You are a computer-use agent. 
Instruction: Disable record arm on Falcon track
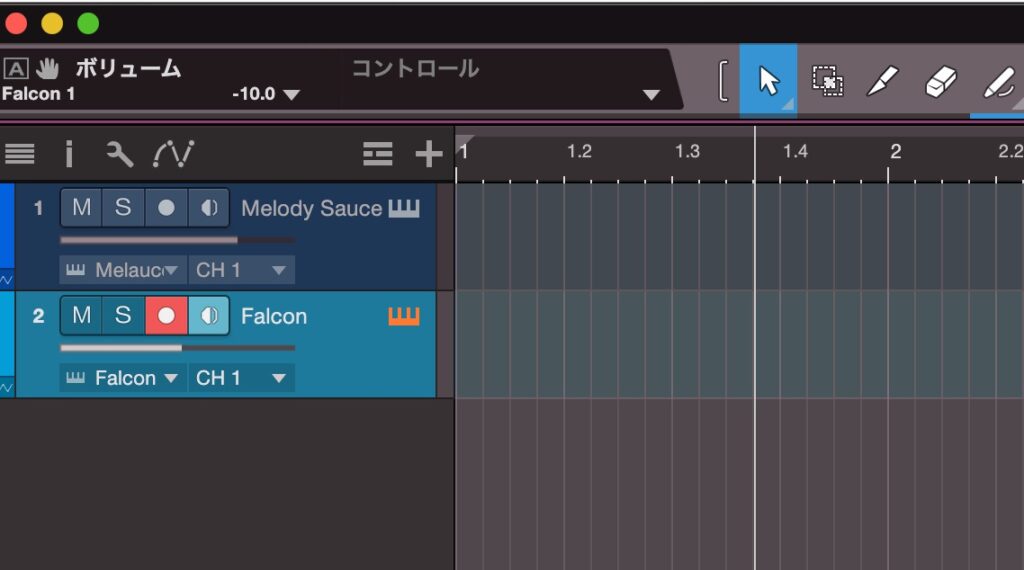[x=166, y=316]
